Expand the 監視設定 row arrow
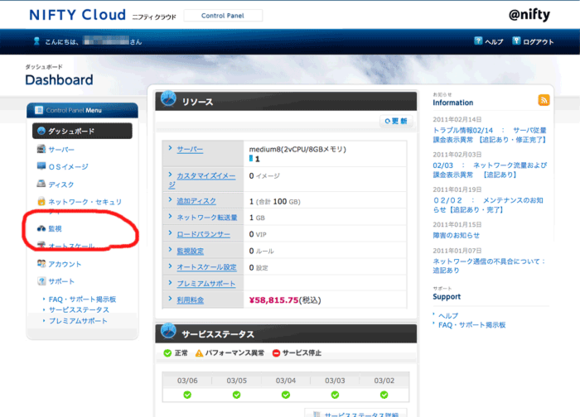The image size is (580, 417). point(170,249)
